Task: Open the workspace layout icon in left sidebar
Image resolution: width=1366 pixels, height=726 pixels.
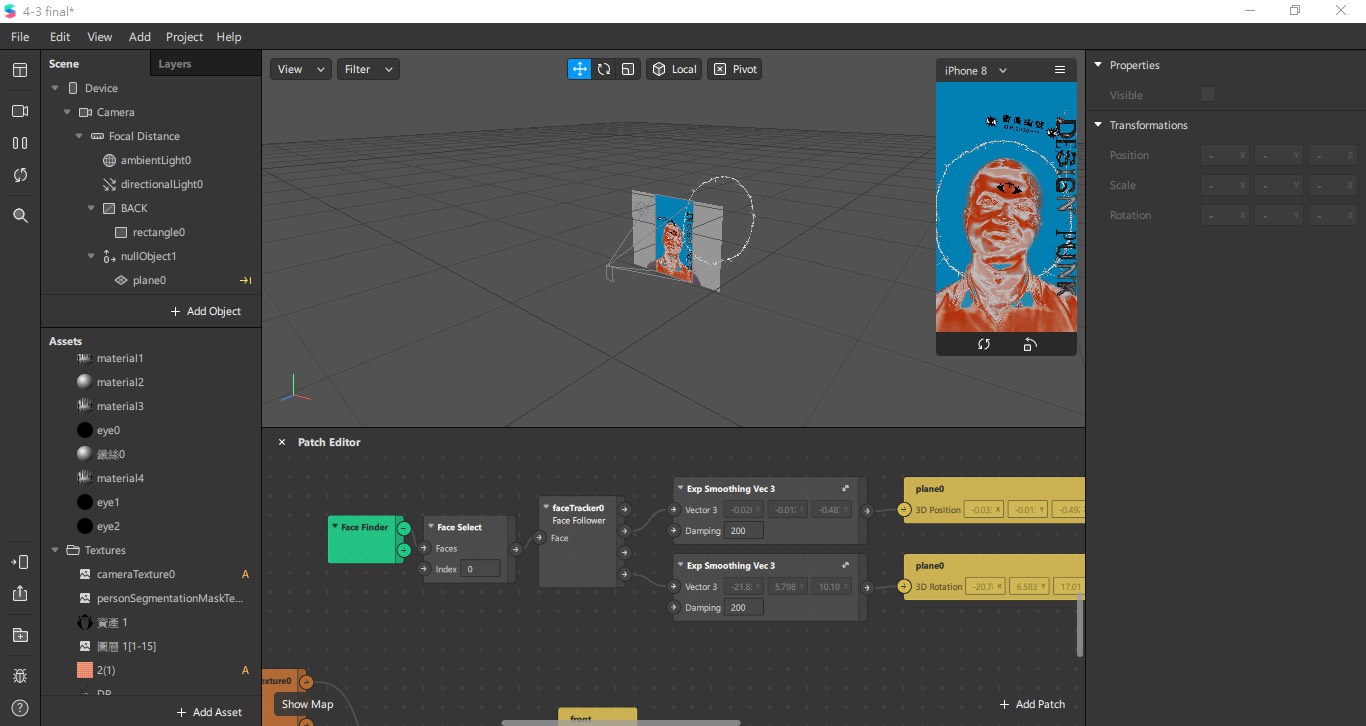Action: click(20, 70)
